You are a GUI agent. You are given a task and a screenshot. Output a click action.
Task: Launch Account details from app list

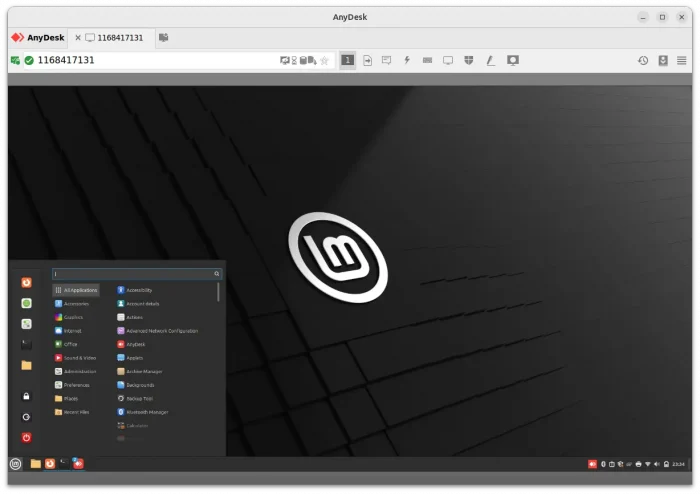(138, 304)
